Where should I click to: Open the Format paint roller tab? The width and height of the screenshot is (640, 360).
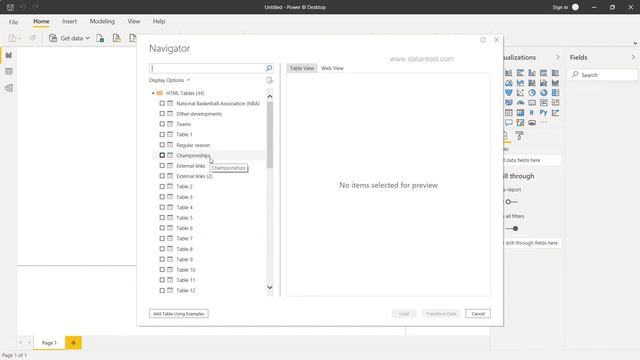pos(519,136)
